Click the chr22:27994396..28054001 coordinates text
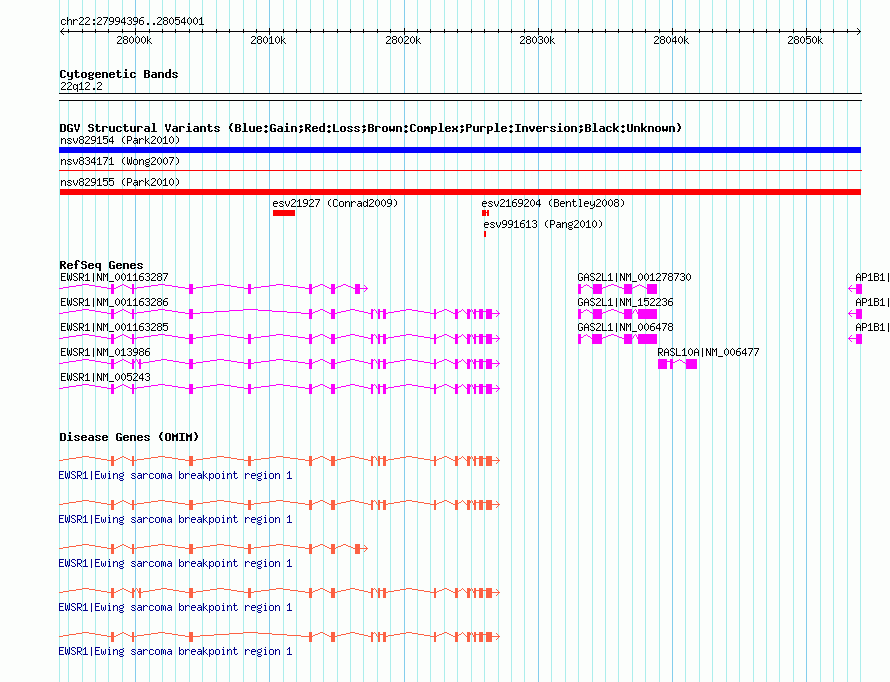Screen dimensions: 890x682 132,21
